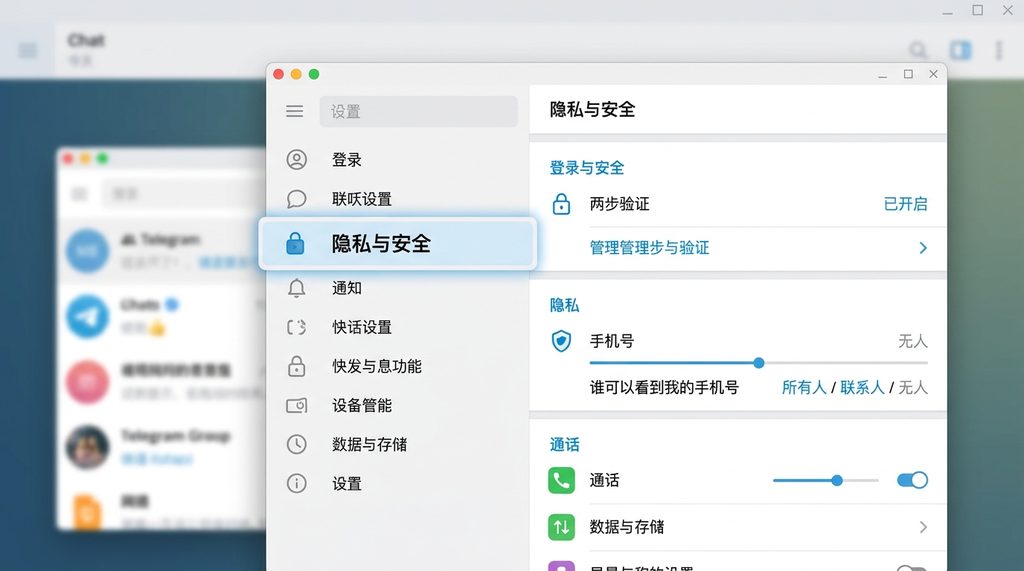Click the 已开启 status of 两步验证
Image resolution: width=1024 pixels, height=571 pixels.
point(905,204)
